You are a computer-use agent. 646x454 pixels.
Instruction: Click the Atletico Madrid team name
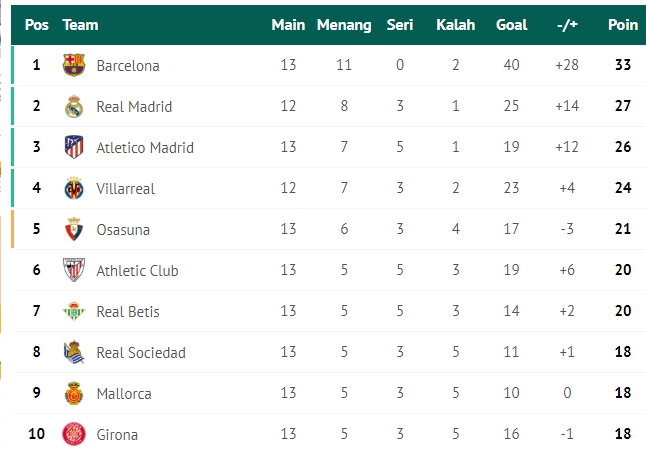click(x=145, y=147)
